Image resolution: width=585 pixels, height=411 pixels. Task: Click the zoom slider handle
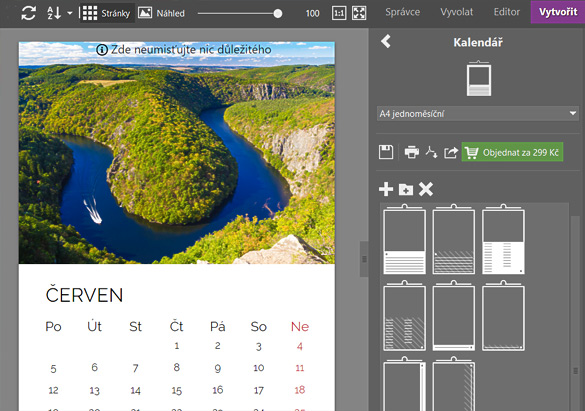278,13
